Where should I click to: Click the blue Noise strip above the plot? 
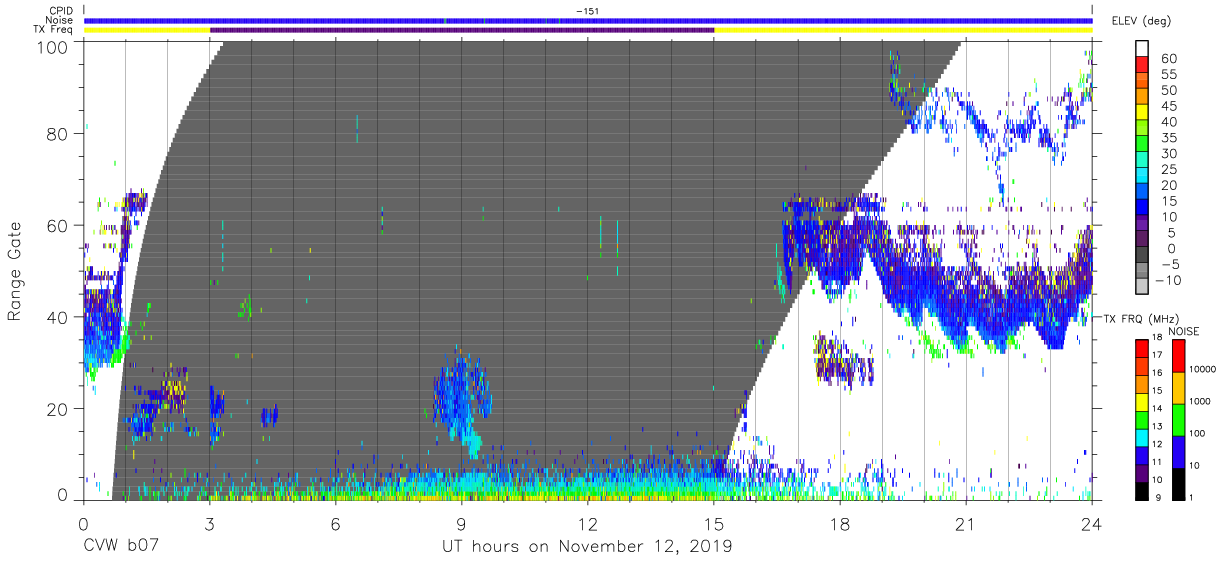point(588,20)
